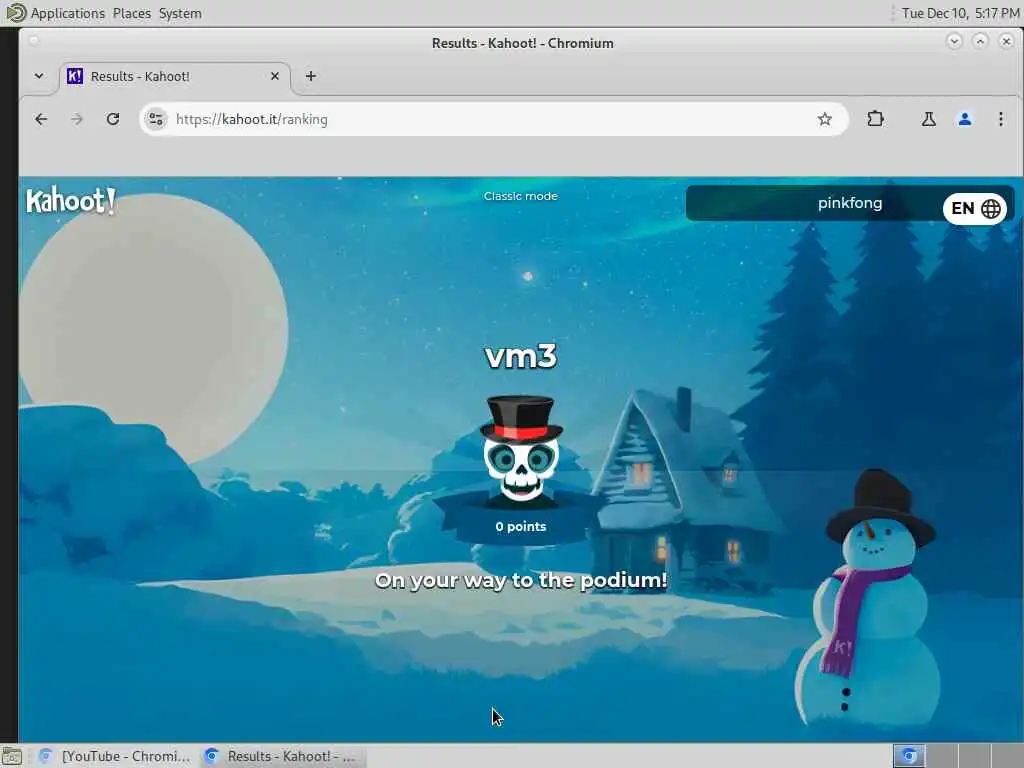The image size is (1024, 768).
Task: Expand the tab search dropdown arrow
Action: pos(39,76)
